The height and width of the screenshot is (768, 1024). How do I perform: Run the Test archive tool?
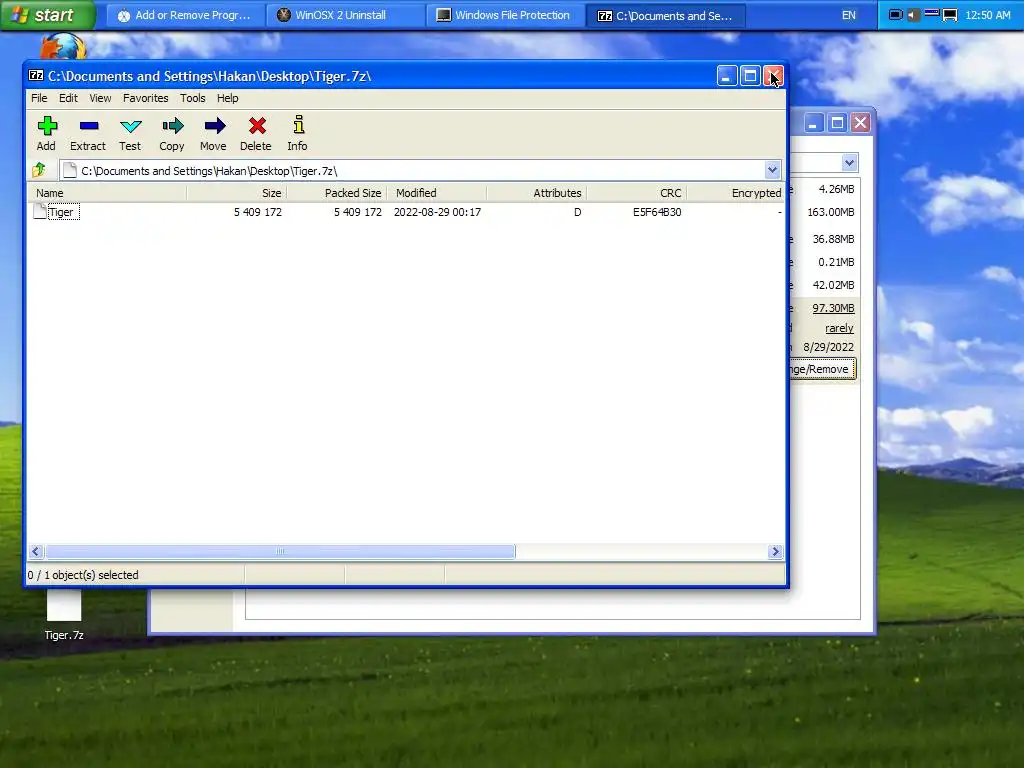[131, 126]
